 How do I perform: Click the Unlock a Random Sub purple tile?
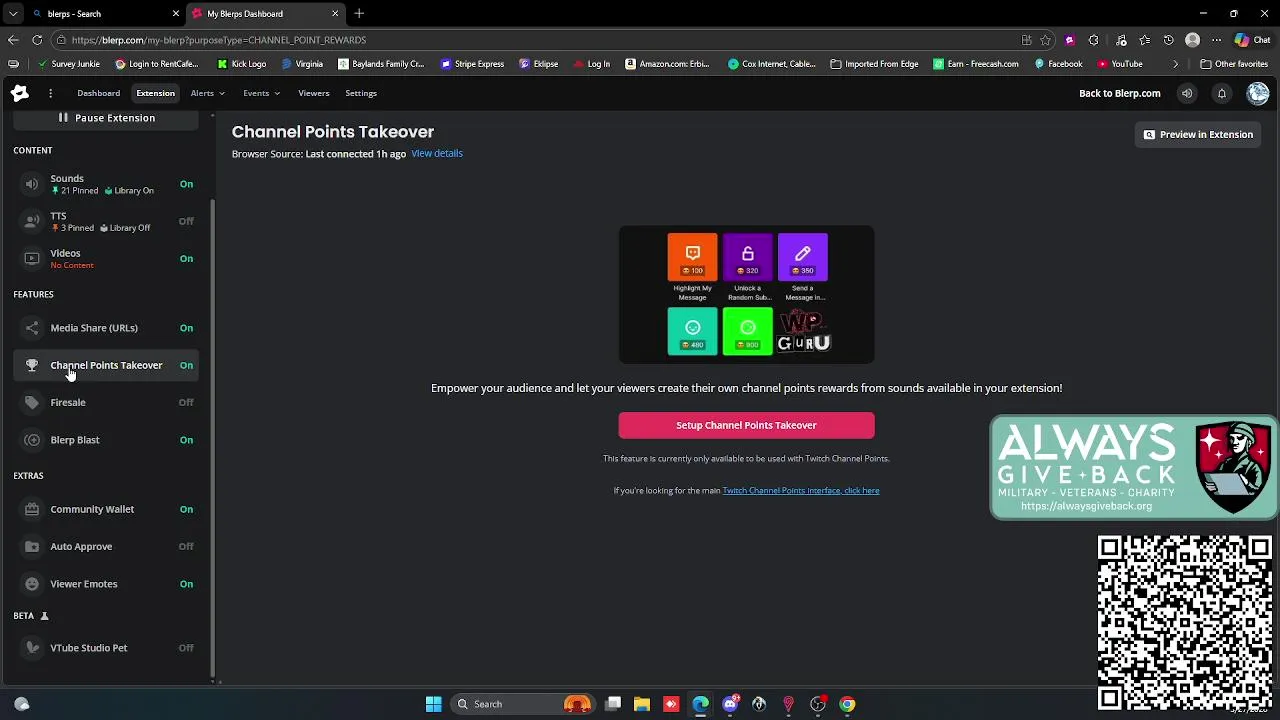tap(747, 258)
